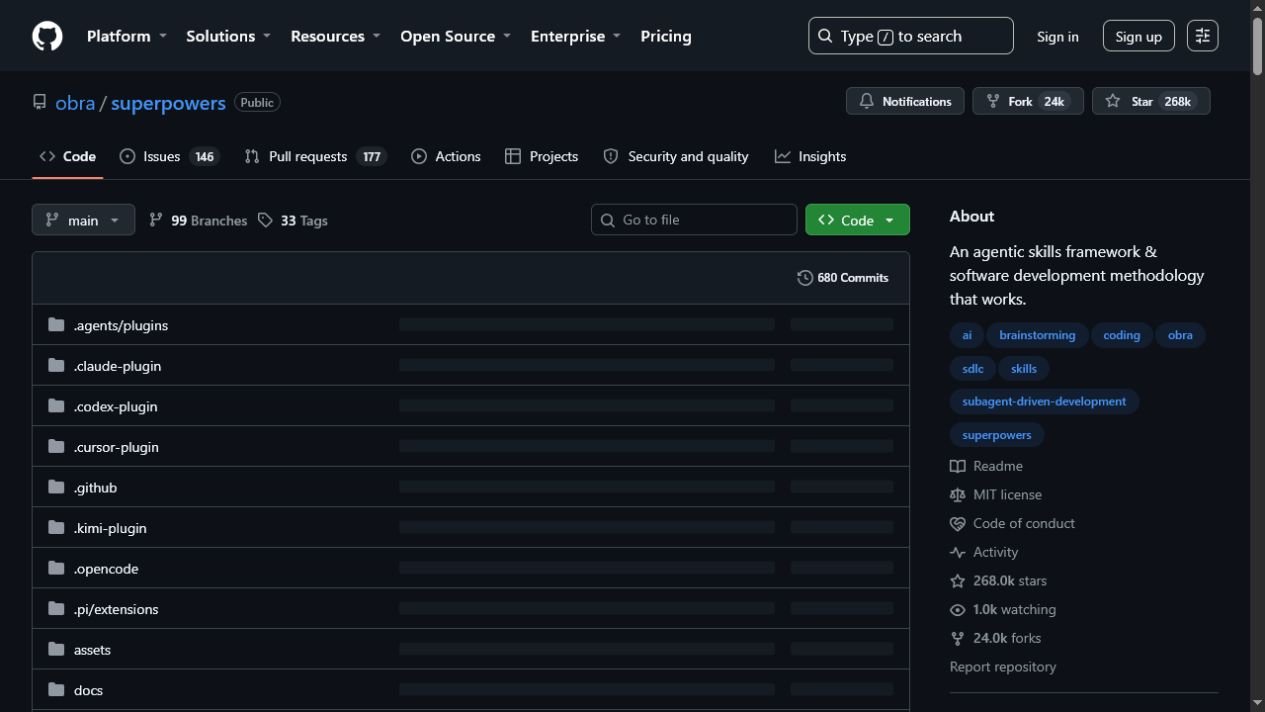Click the ai topic tag
This screenshot has width=1265, height=712.
tap(967, 335)
